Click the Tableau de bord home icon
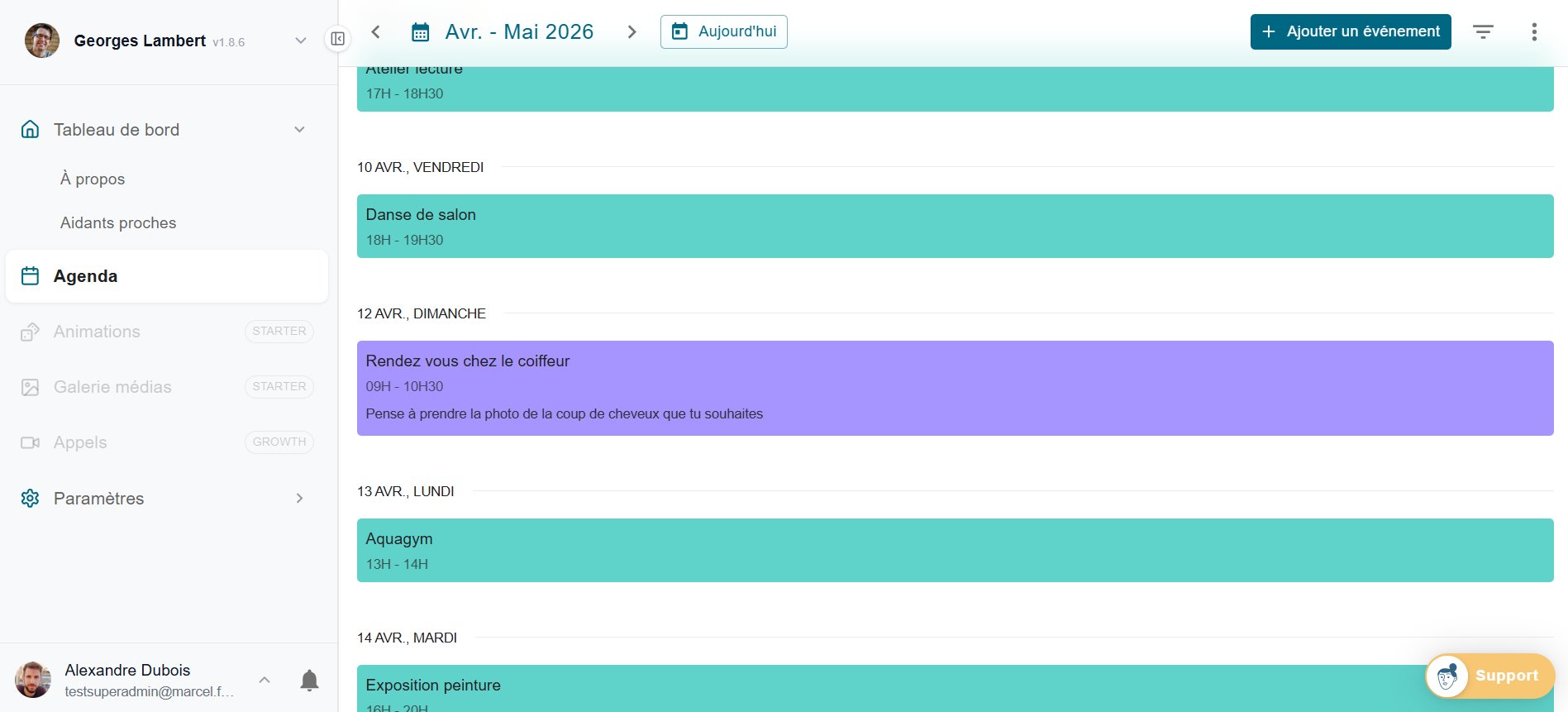1568x712 pixels. click(30, 129)
